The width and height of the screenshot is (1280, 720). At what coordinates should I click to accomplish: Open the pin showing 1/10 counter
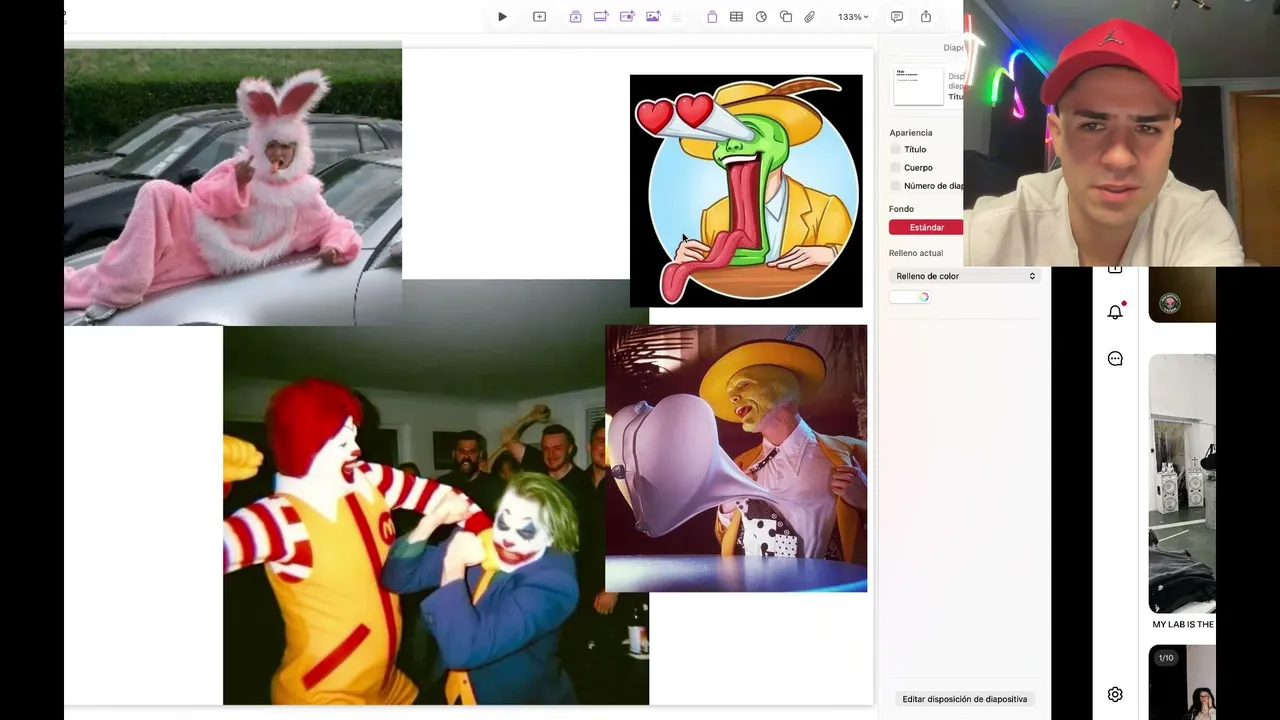tap(1182, 682)
